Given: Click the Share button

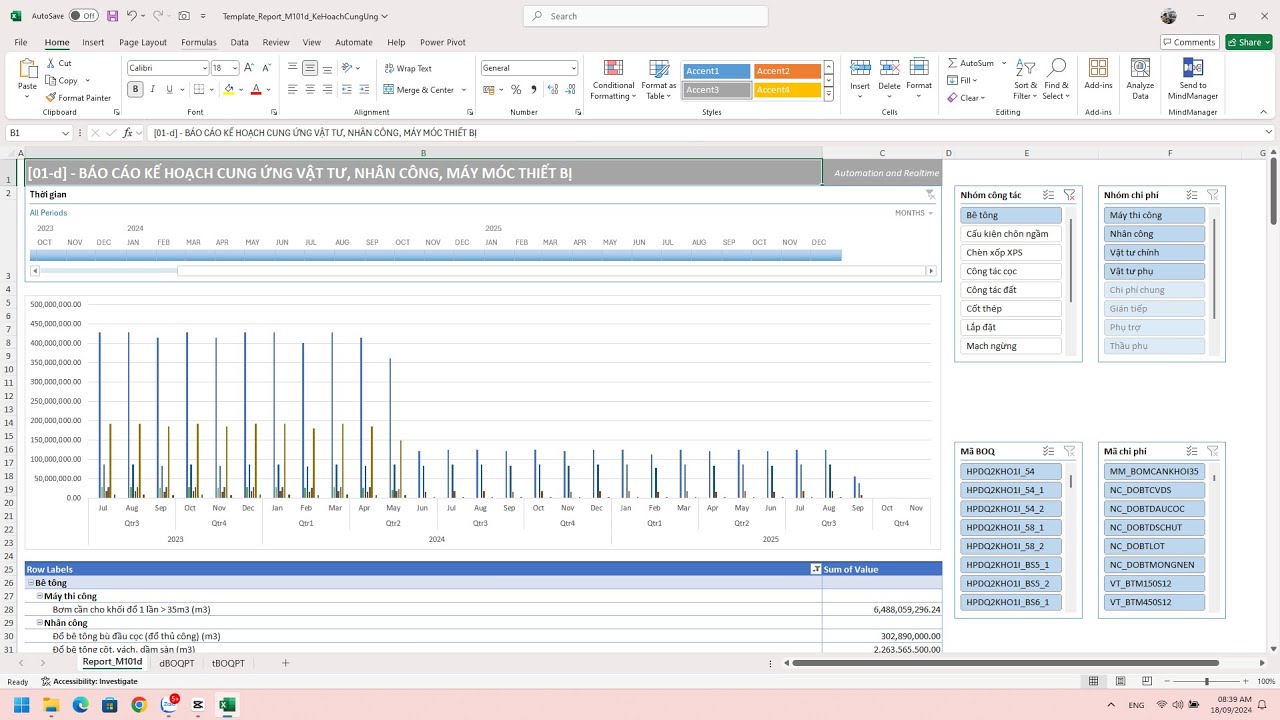Looking at the screenshot, I should point(1248,42).
